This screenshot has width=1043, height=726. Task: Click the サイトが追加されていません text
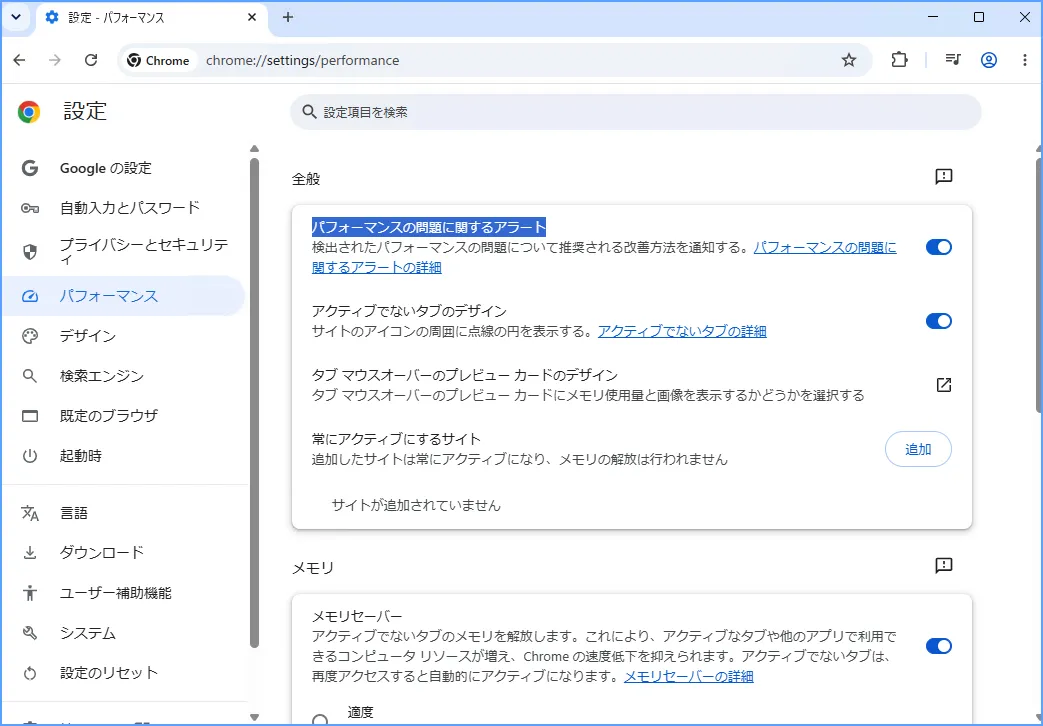click(x=416, y=505)
